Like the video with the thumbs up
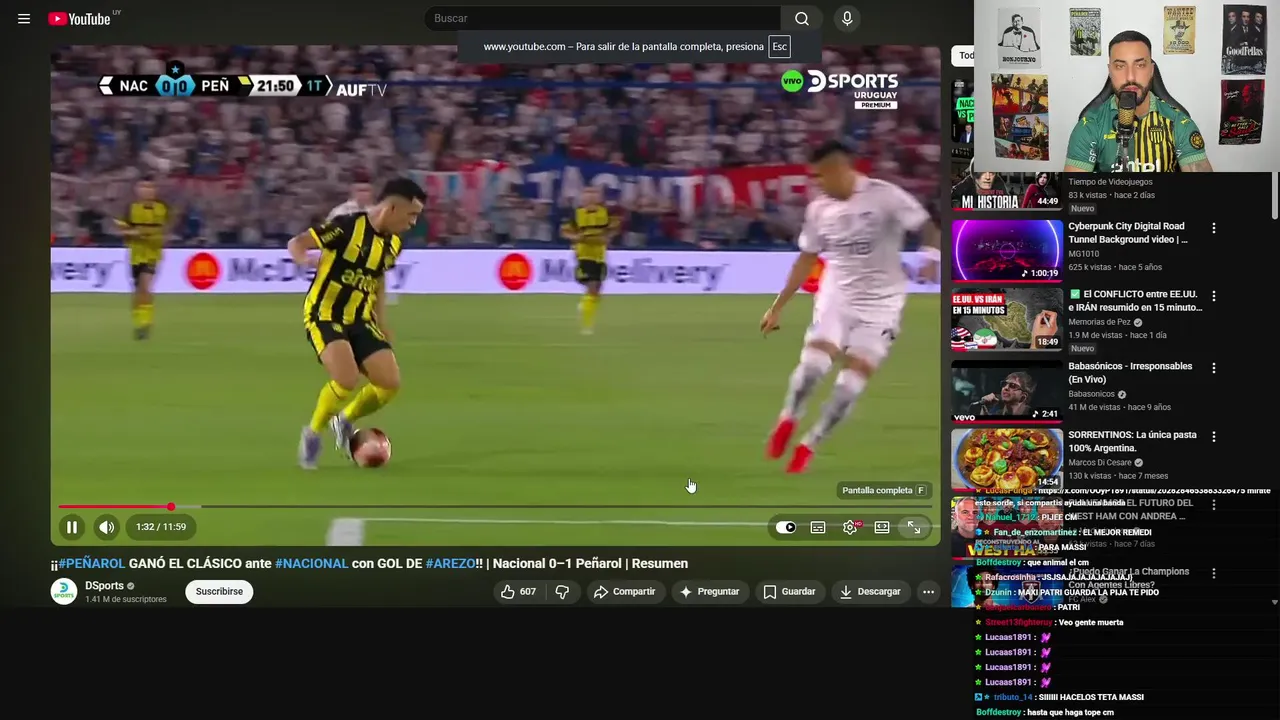 point(518,592)
